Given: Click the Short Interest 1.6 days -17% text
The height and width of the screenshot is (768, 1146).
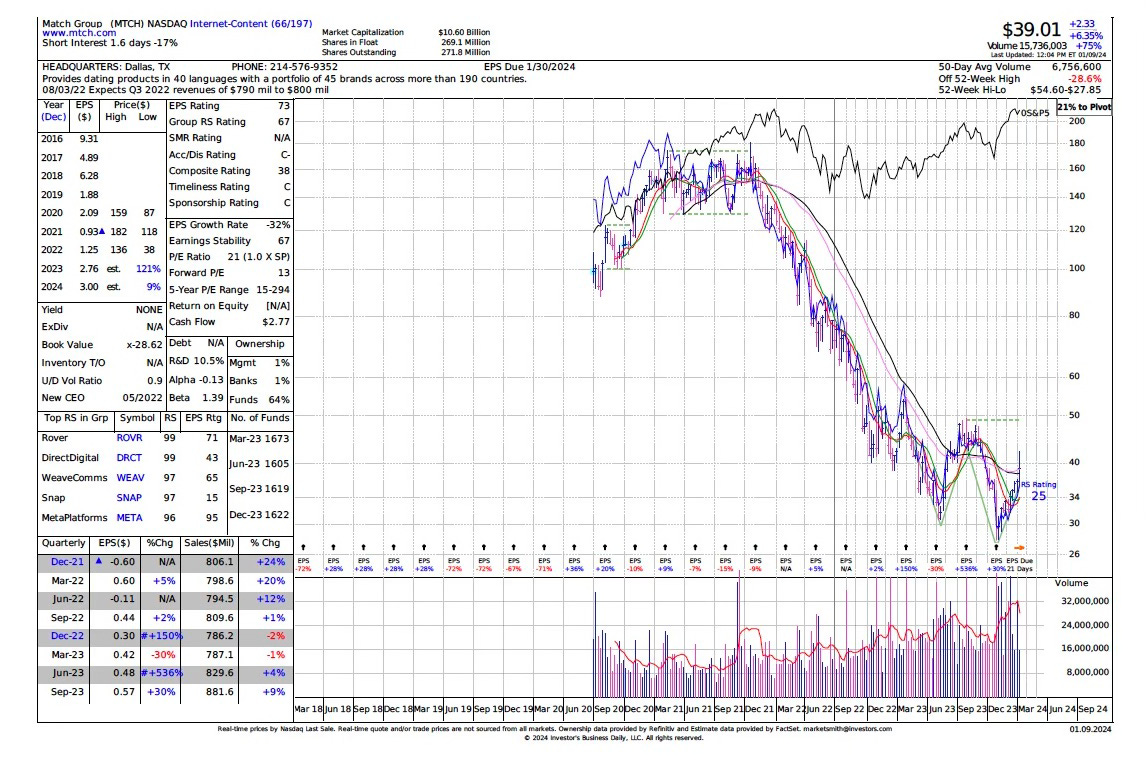Looking at the screenshot, I should pyautogui.click(x=110, y=42).
